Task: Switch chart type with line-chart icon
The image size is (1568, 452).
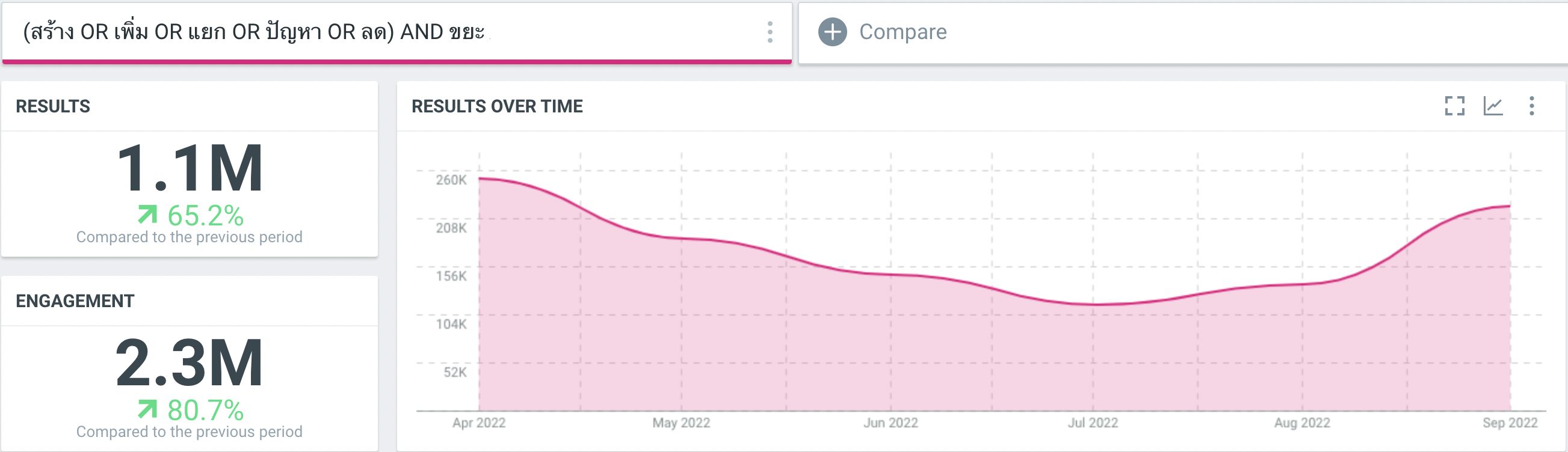Action: 1493,106
